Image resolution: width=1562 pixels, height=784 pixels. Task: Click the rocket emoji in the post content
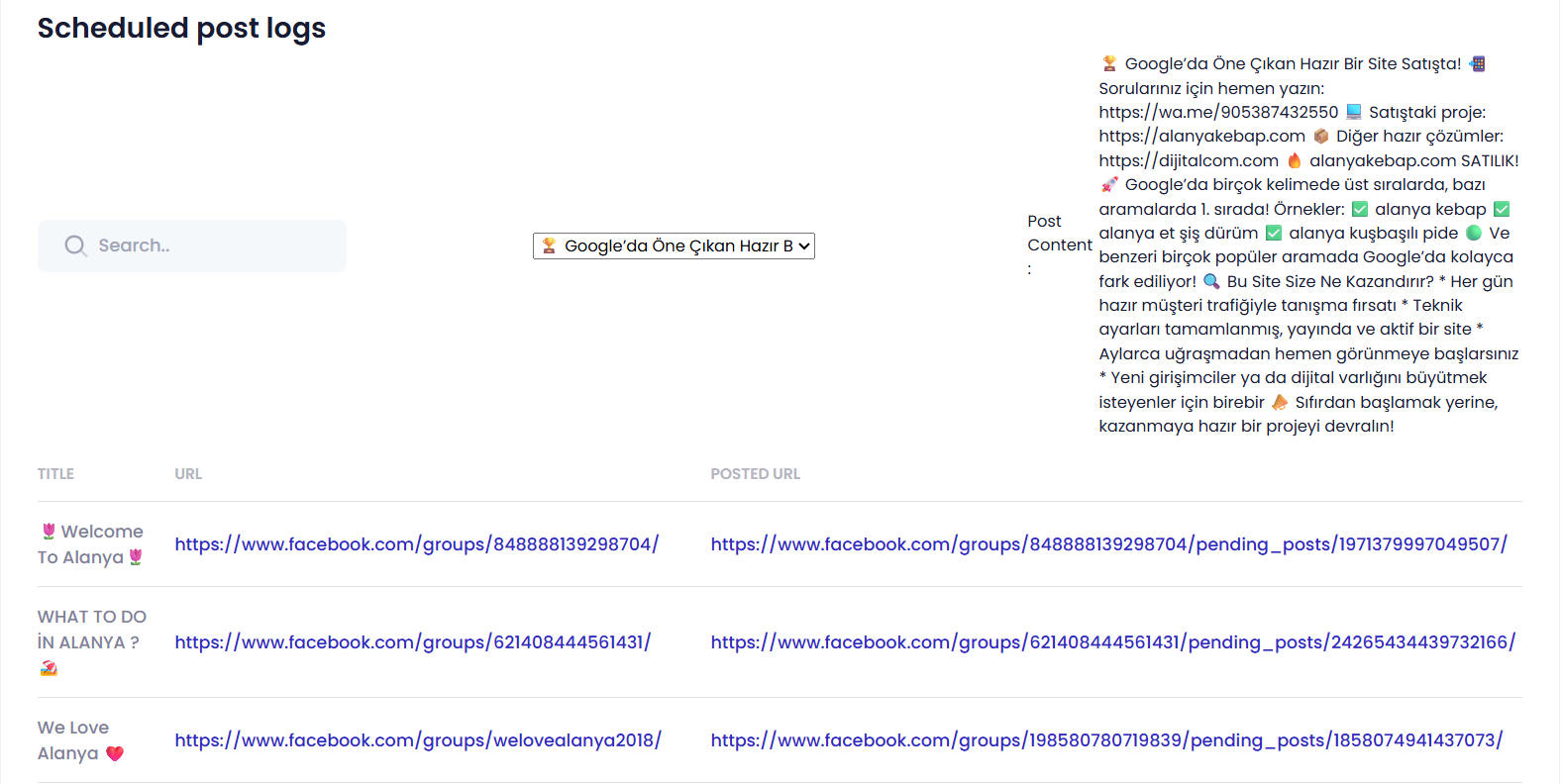1109,185
